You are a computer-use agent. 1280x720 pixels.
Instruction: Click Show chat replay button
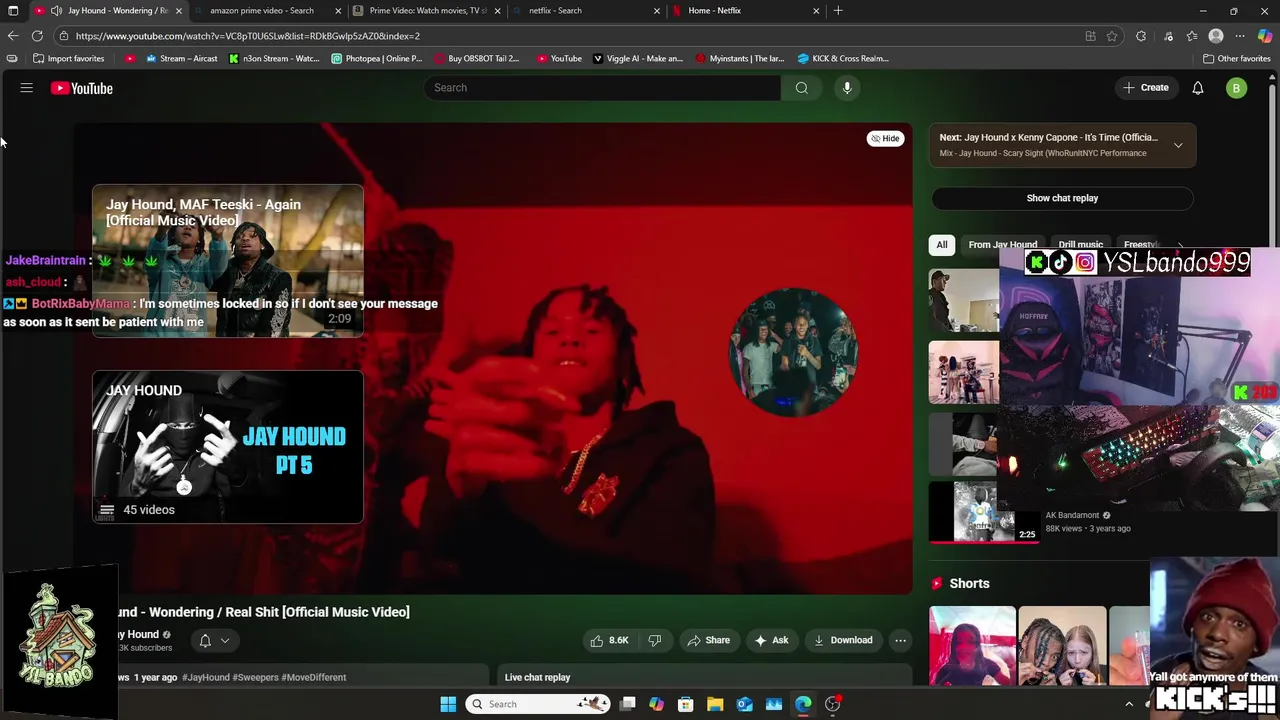pos(1062,198)
